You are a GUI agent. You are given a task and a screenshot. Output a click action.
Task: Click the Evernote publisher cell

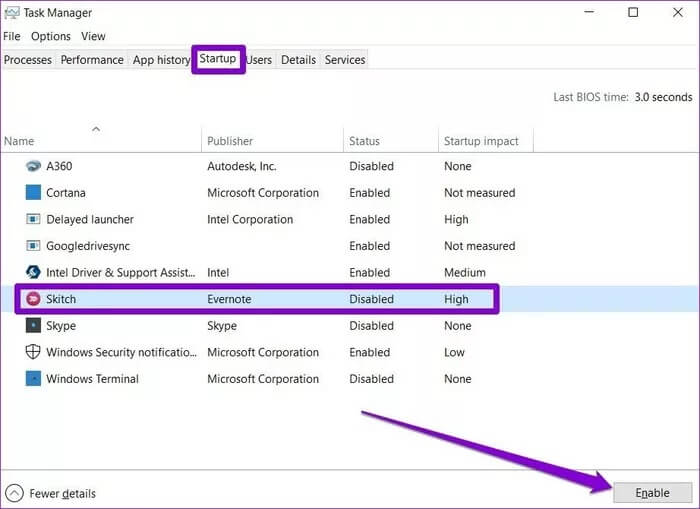[229, 299]
